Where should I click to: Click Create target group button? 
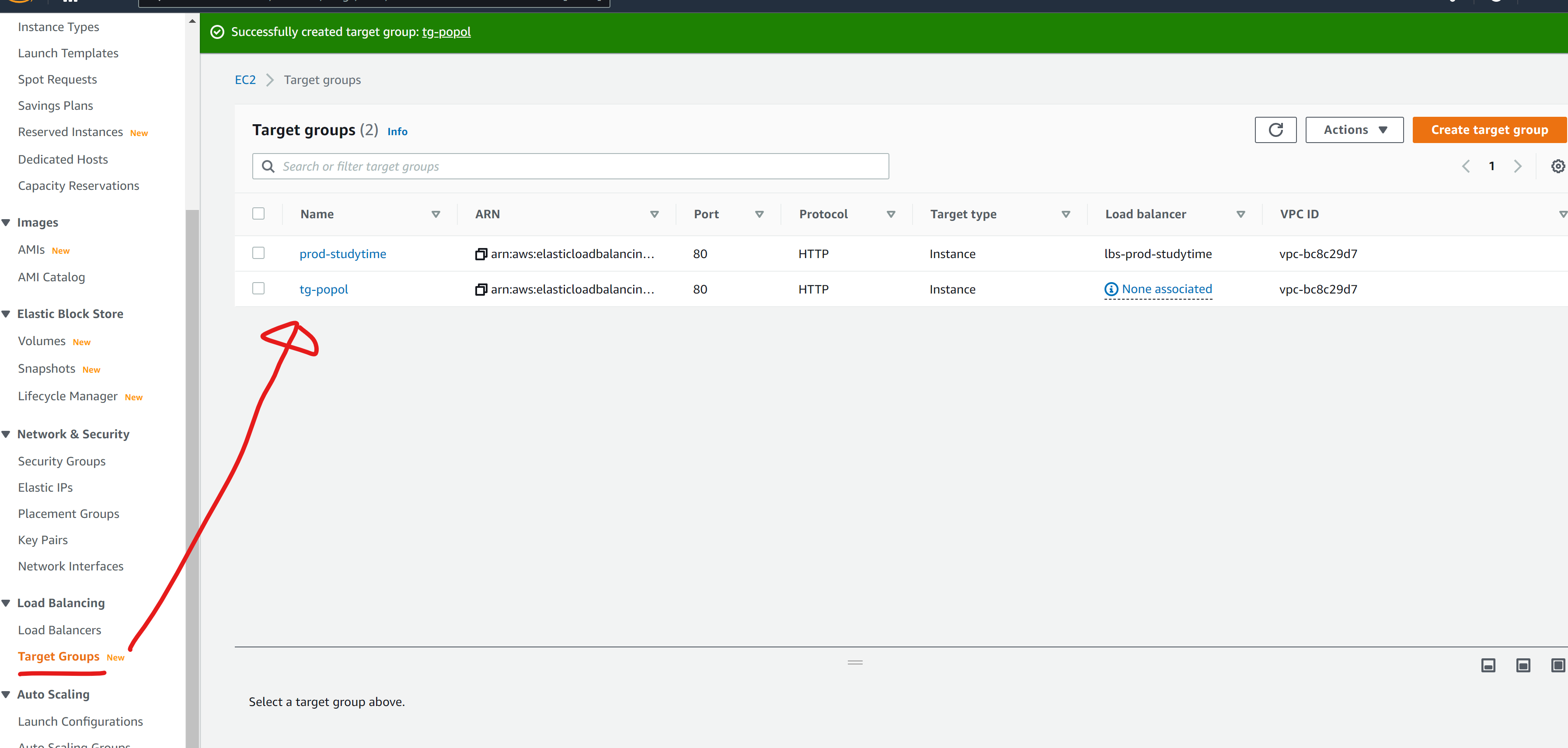point(1489,130)
